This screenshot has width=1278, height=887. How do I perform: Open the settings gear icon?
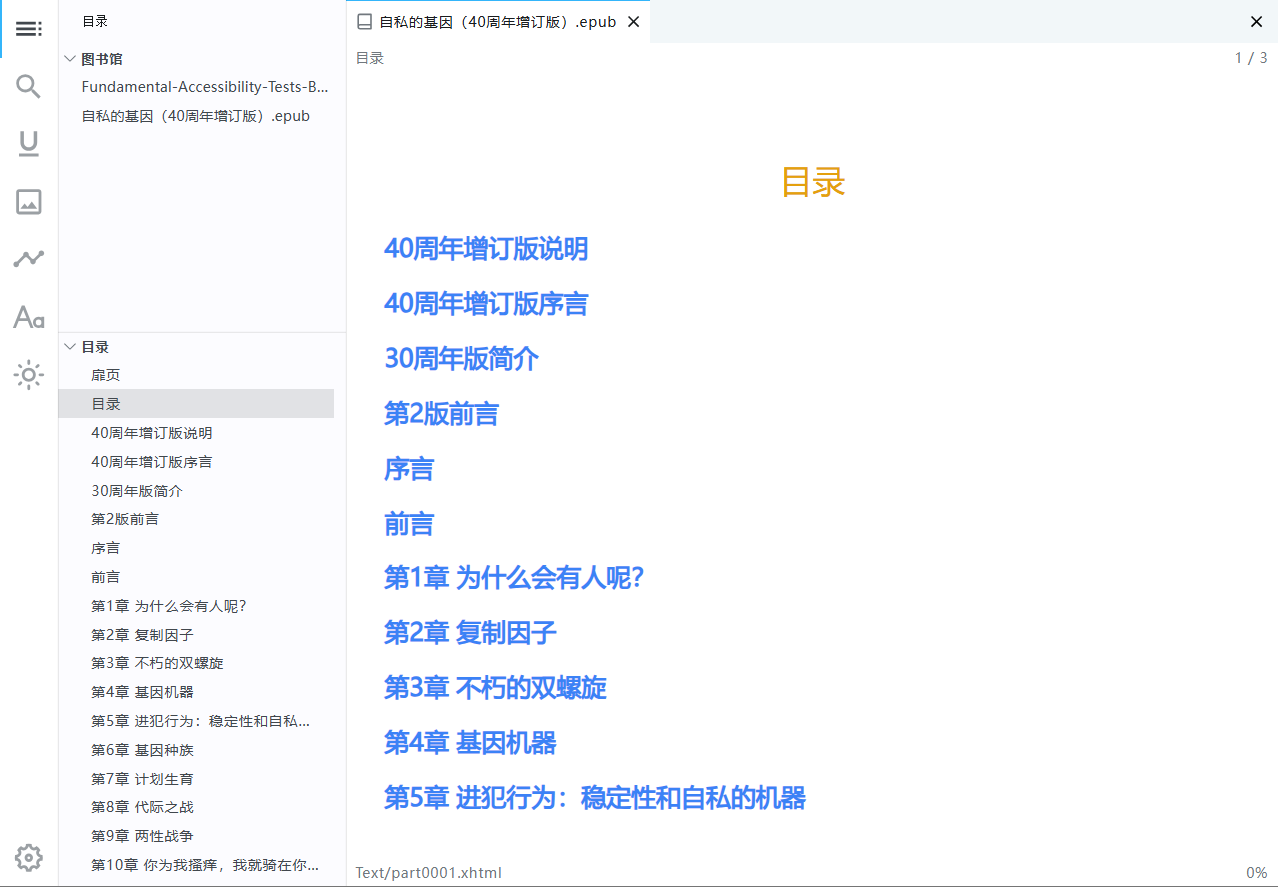click(29, 858)
